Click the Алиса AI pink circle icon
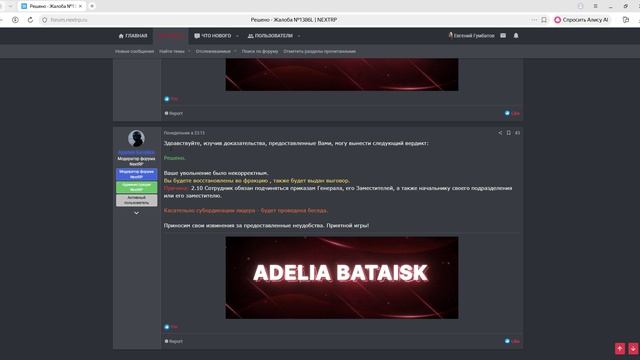 557,20
